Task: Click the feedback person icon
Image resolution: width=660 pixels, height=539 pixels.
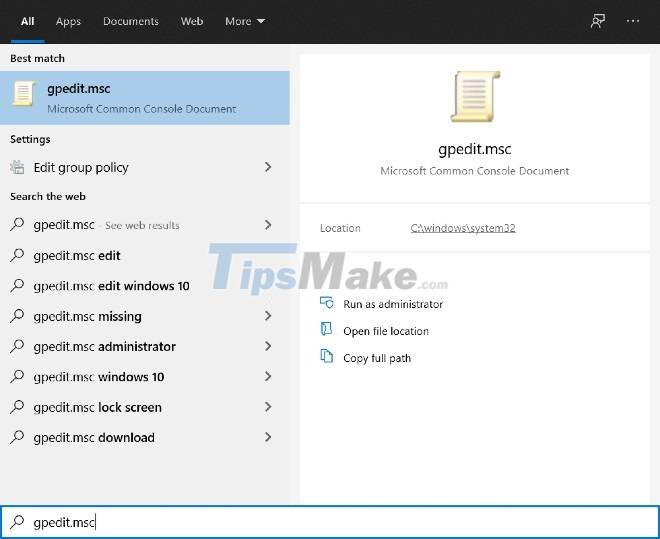Action: (x=598, y=21)
